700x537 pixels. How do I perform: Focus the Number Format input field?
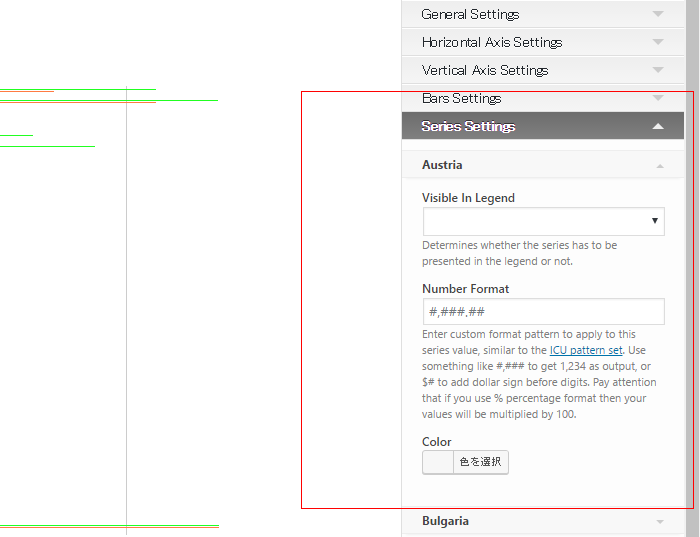coord(543,312)
